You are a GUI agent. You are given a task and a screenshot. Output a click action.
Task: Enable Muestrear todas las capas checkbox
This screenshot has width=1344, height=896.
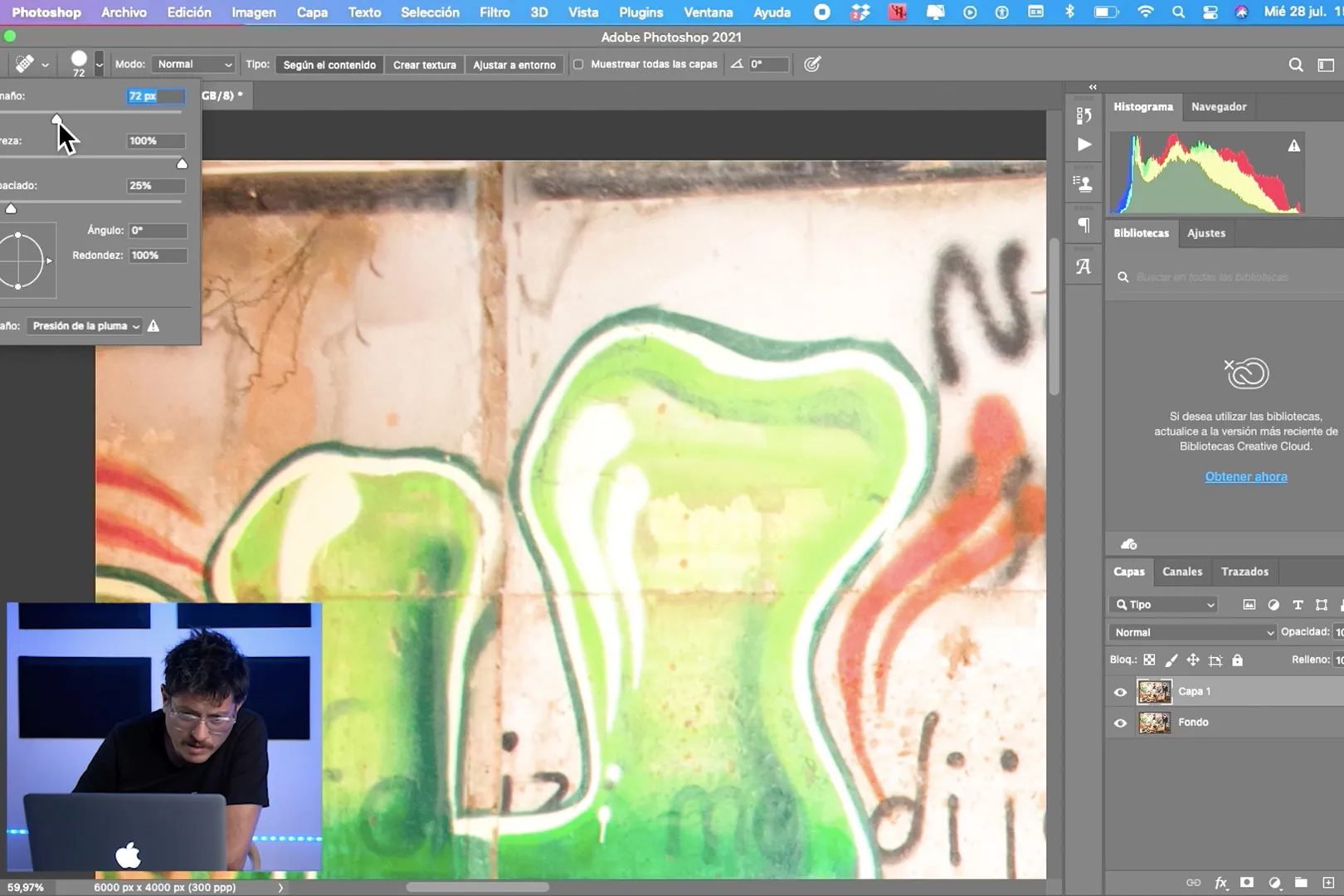578,65
